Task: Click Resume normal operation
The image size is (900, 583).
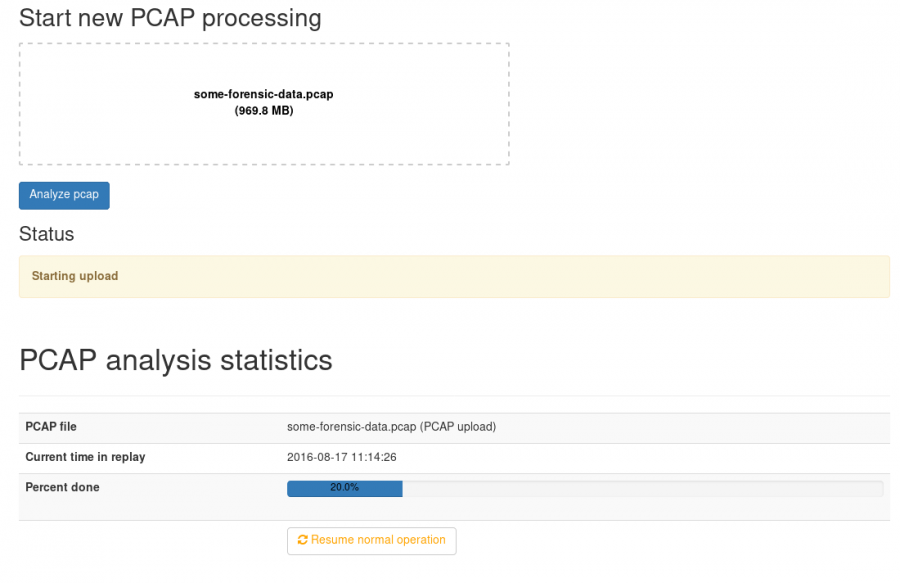Action: 371,540
